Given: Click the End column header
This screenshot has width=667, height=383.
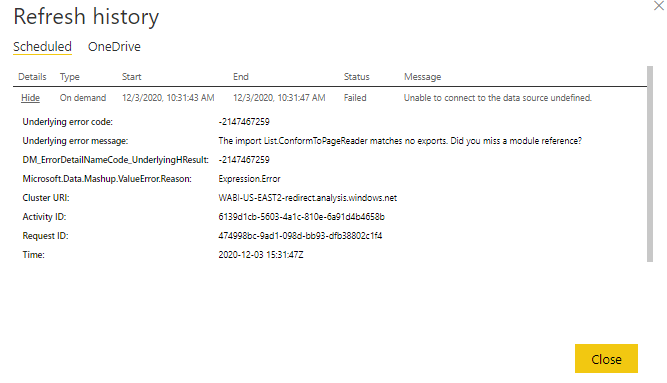Looking at the screenshot, I should (x=241, y=77).
